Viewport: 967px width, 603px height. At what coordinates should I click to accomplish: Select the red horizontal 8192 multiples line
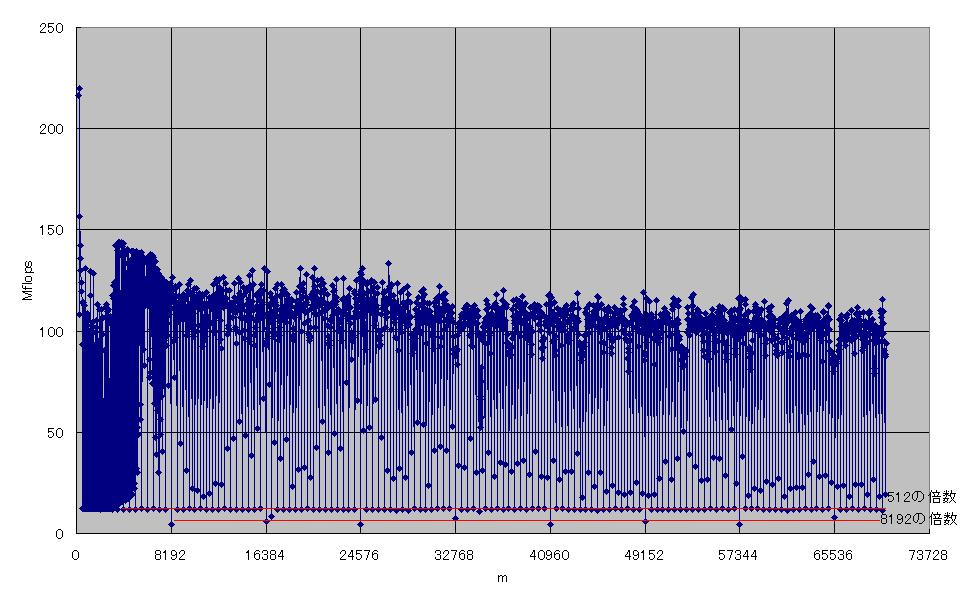pos(500,520)
